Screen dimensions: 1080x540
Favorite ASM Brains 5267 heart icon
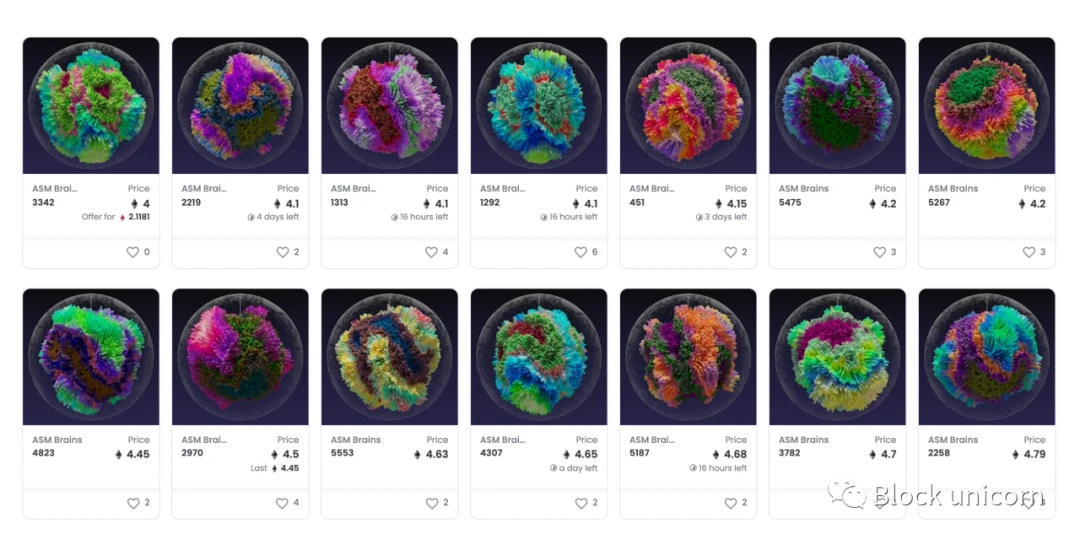pyautogui.click(x=1028, y=252)
